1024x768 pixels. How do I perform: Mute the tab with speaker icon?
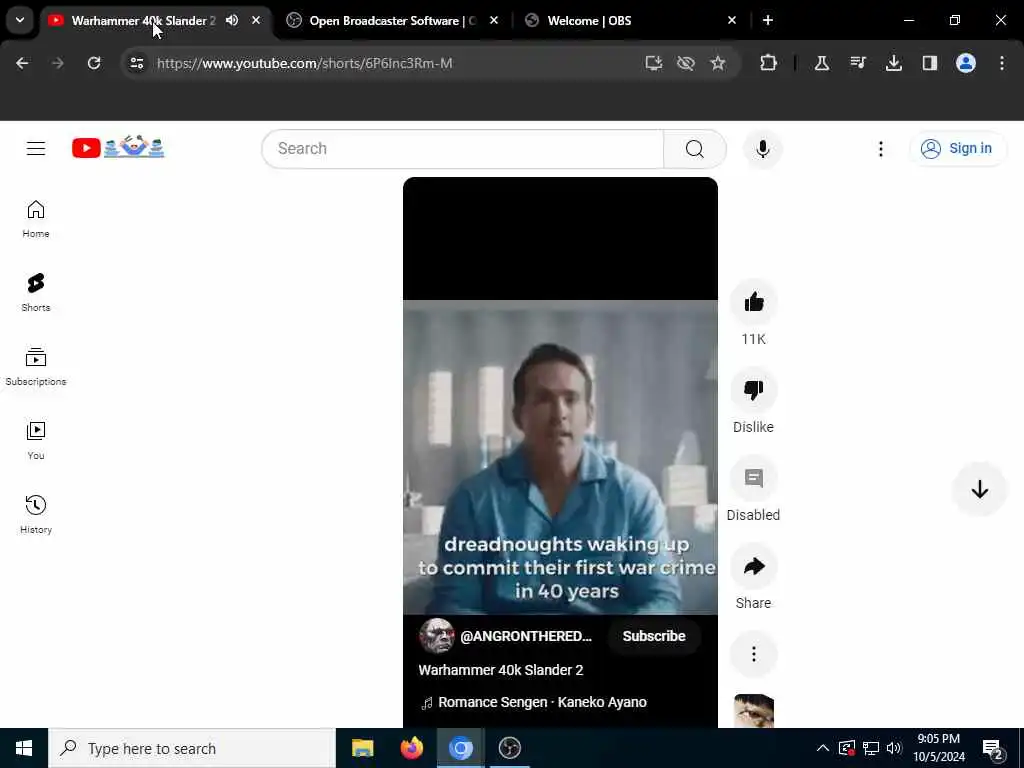[232, 20]
